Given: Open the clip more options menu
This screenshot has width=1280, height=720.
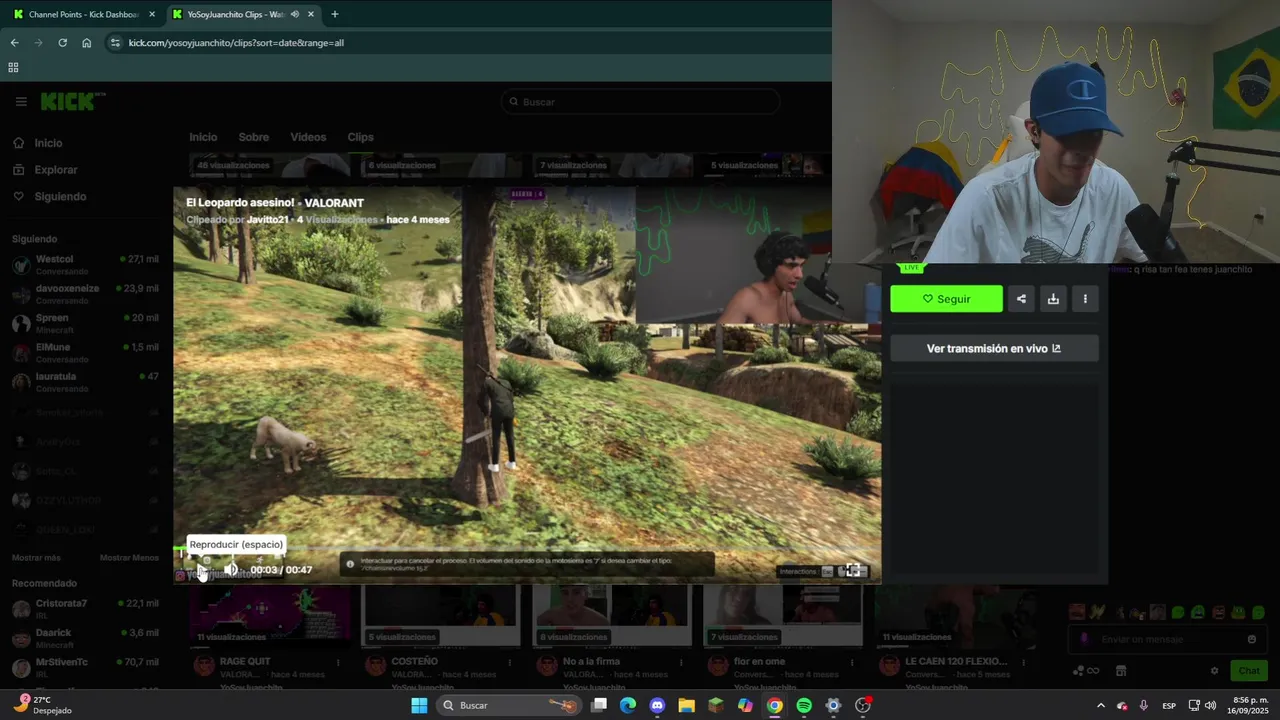Looking at the screenshot, I should pyautogui.click(x=1085, y=299).
